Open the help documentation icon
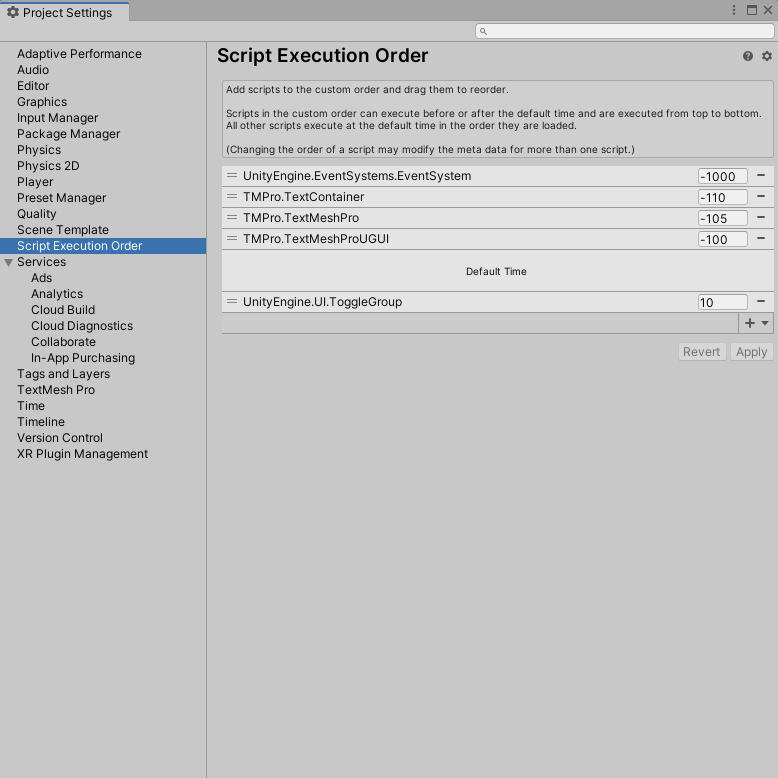This screenshot has width=778, height=778. [x=747, y=56]
